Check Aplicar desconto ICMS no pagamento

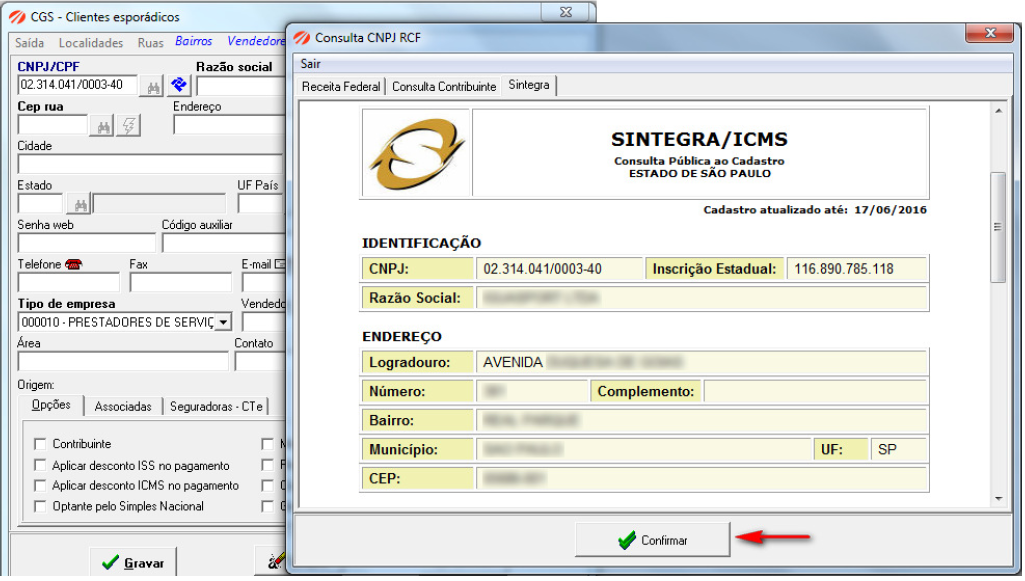(40, 486)
